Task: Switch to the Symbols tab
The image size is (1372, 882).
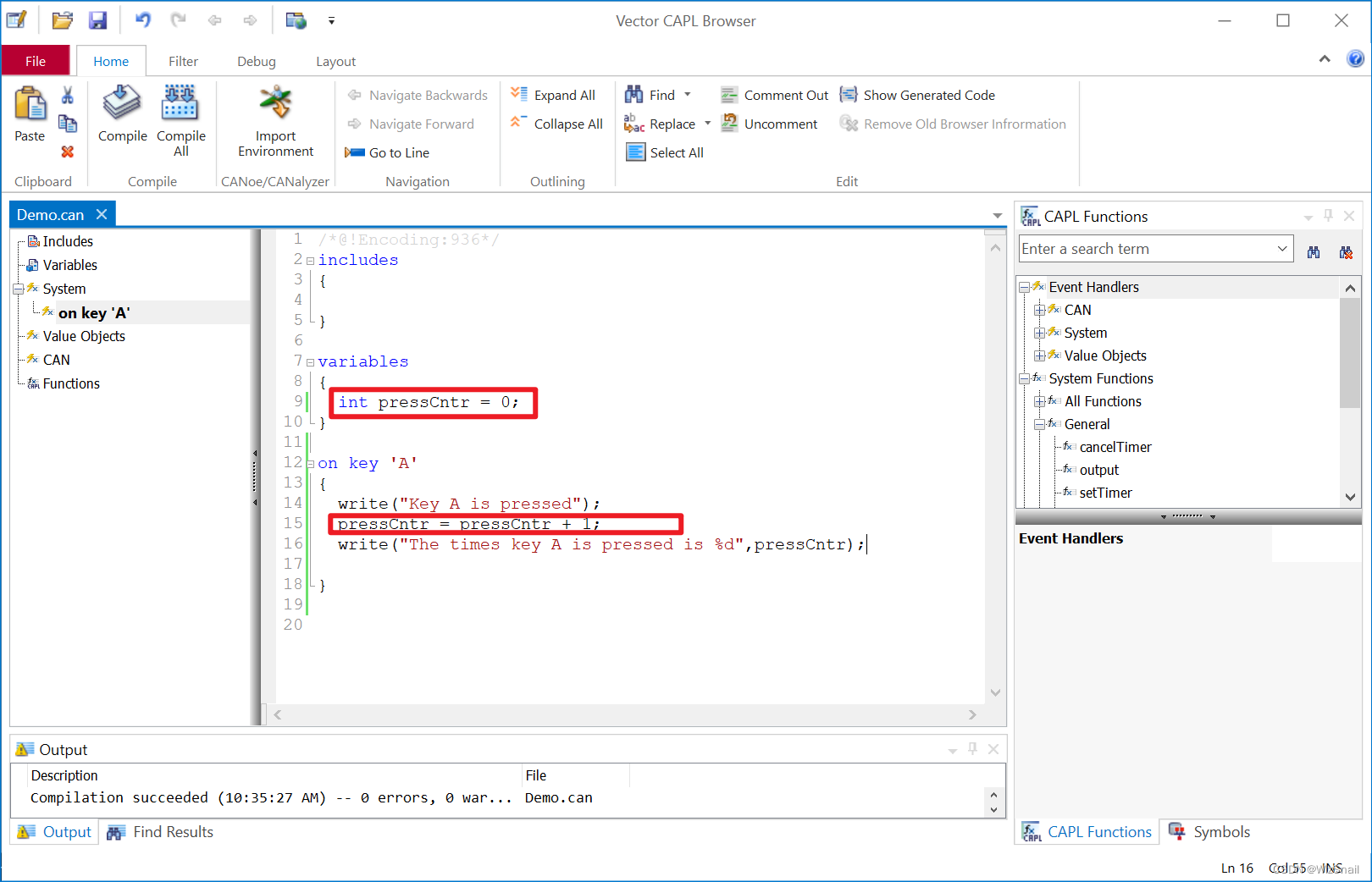Action: 1209,832
